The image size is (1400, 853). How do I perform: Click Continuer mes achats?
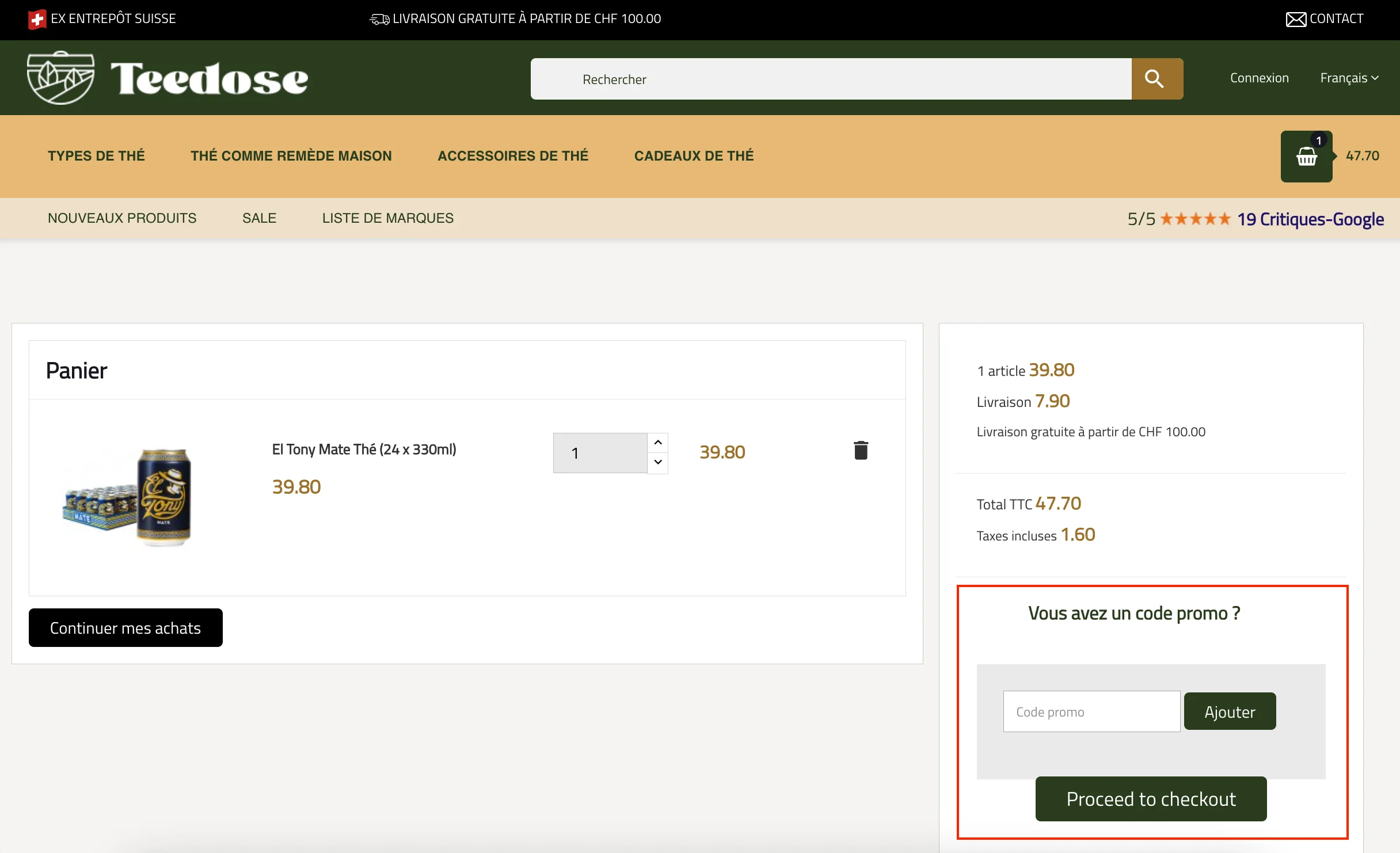click(x=125, y=627)
